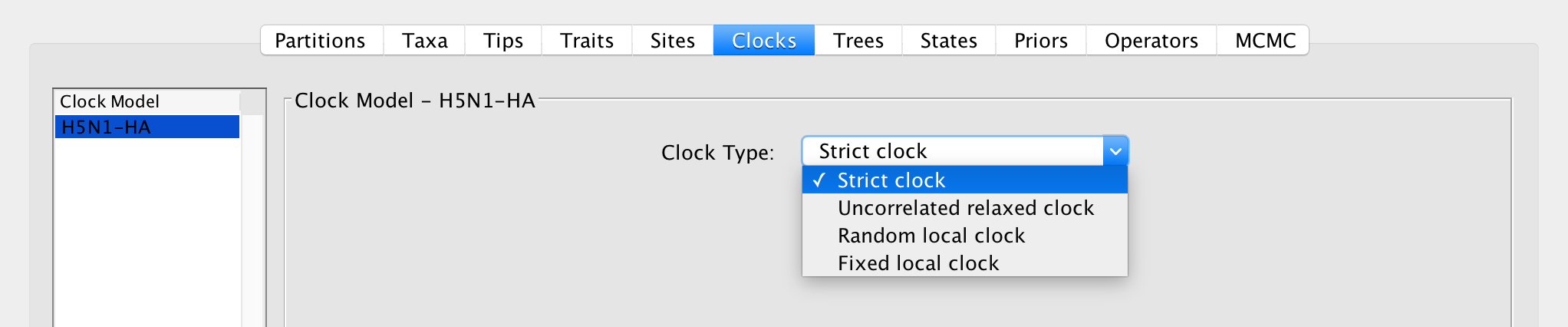Open the Taxa tab

click(424, 41)
